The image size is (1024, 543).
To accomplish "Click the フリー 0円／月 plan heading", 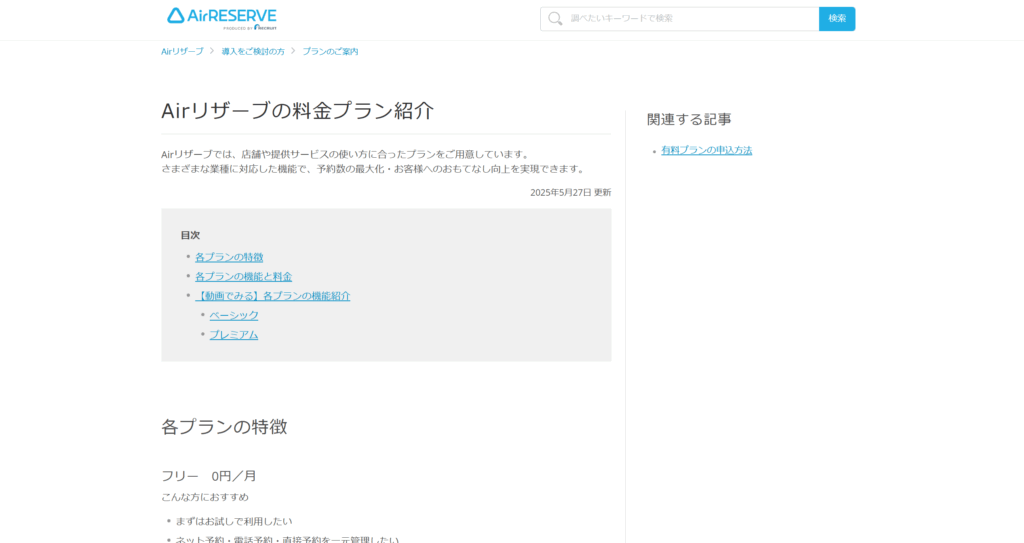I will click(x=209, y=476).
